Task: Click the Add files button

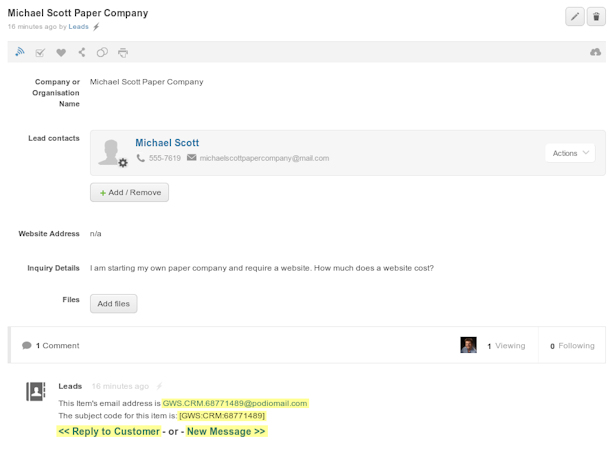Action: click(x=113, y=303)
